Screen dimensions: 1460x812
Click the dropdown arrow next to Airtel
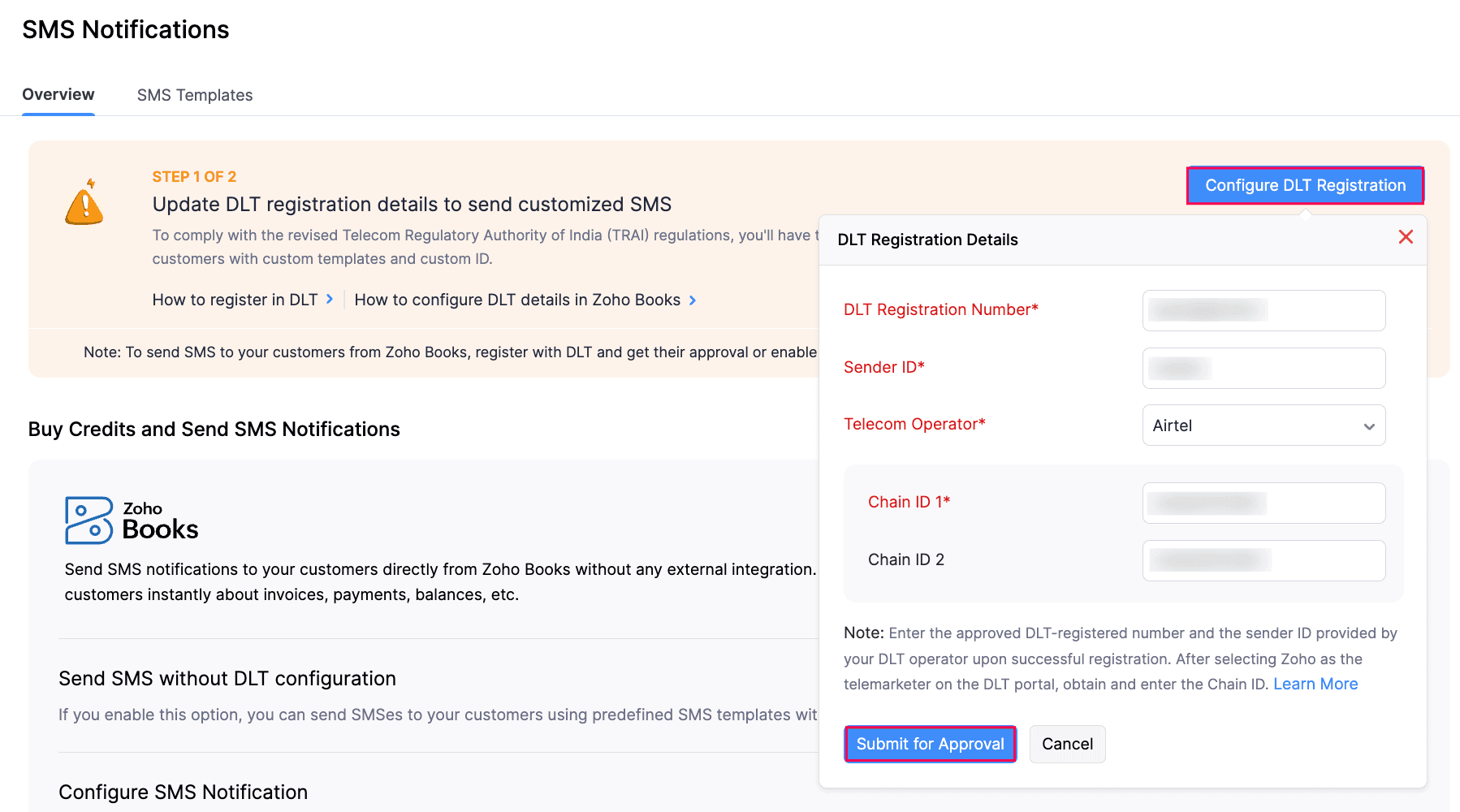pos(1369,425)
